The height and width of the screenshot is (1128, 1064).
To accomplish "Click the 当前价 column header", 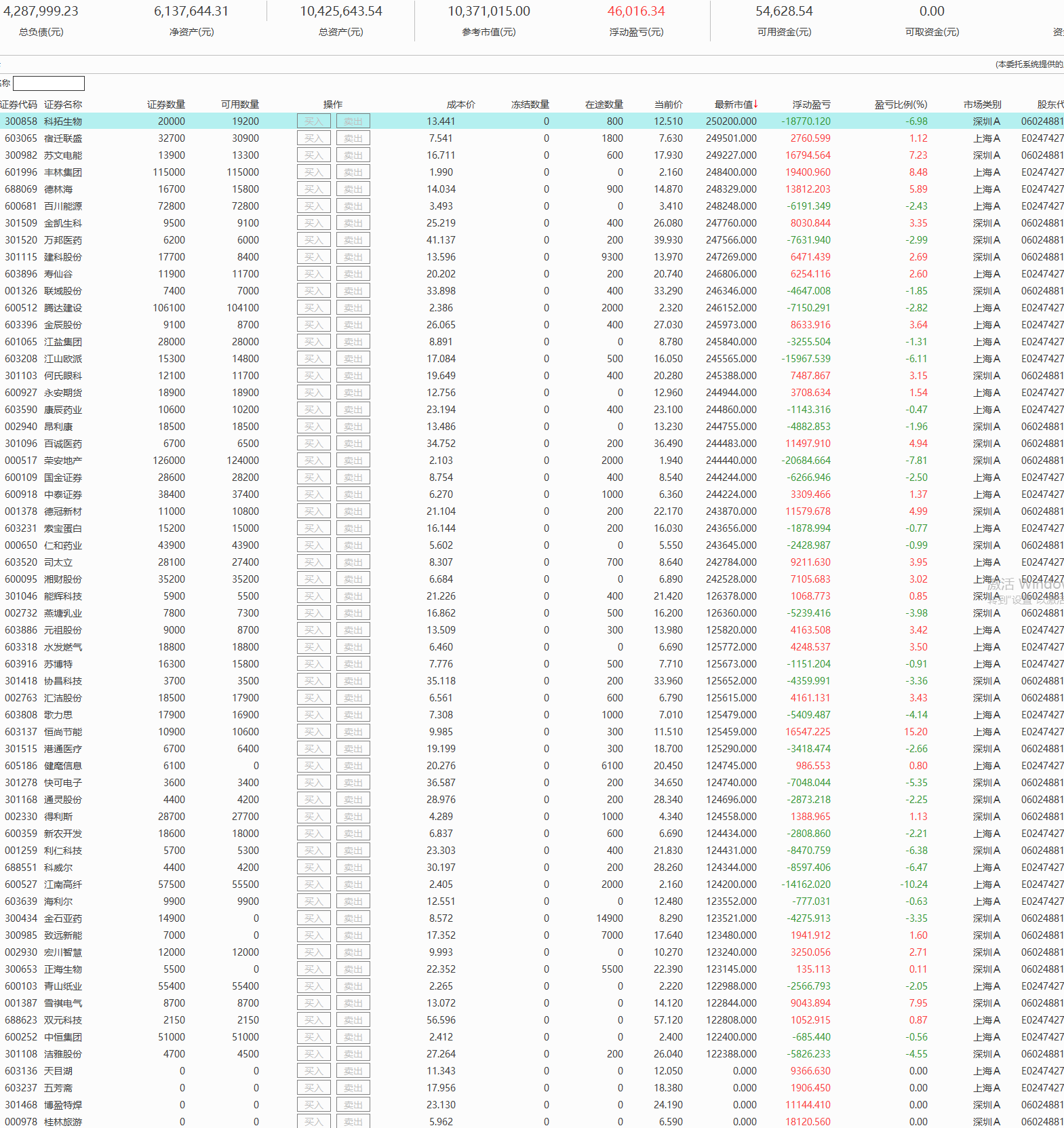I will [668, 104].
